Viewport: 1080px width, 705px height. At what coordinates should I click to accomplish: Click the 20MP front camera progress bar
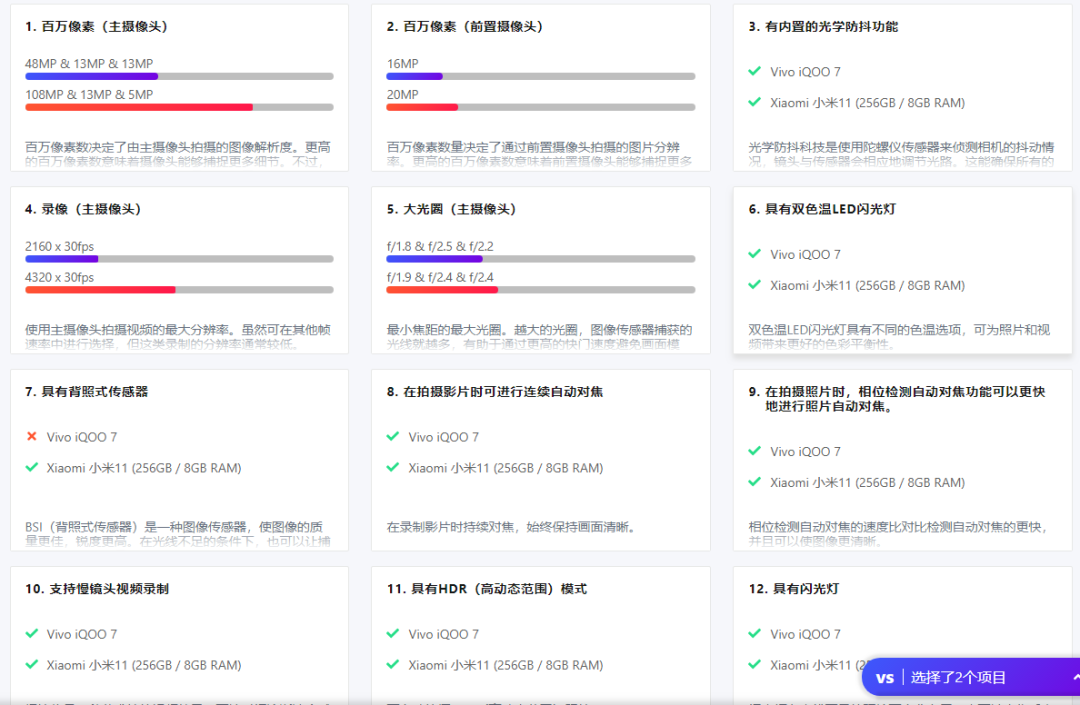click(x=541, y=107)
